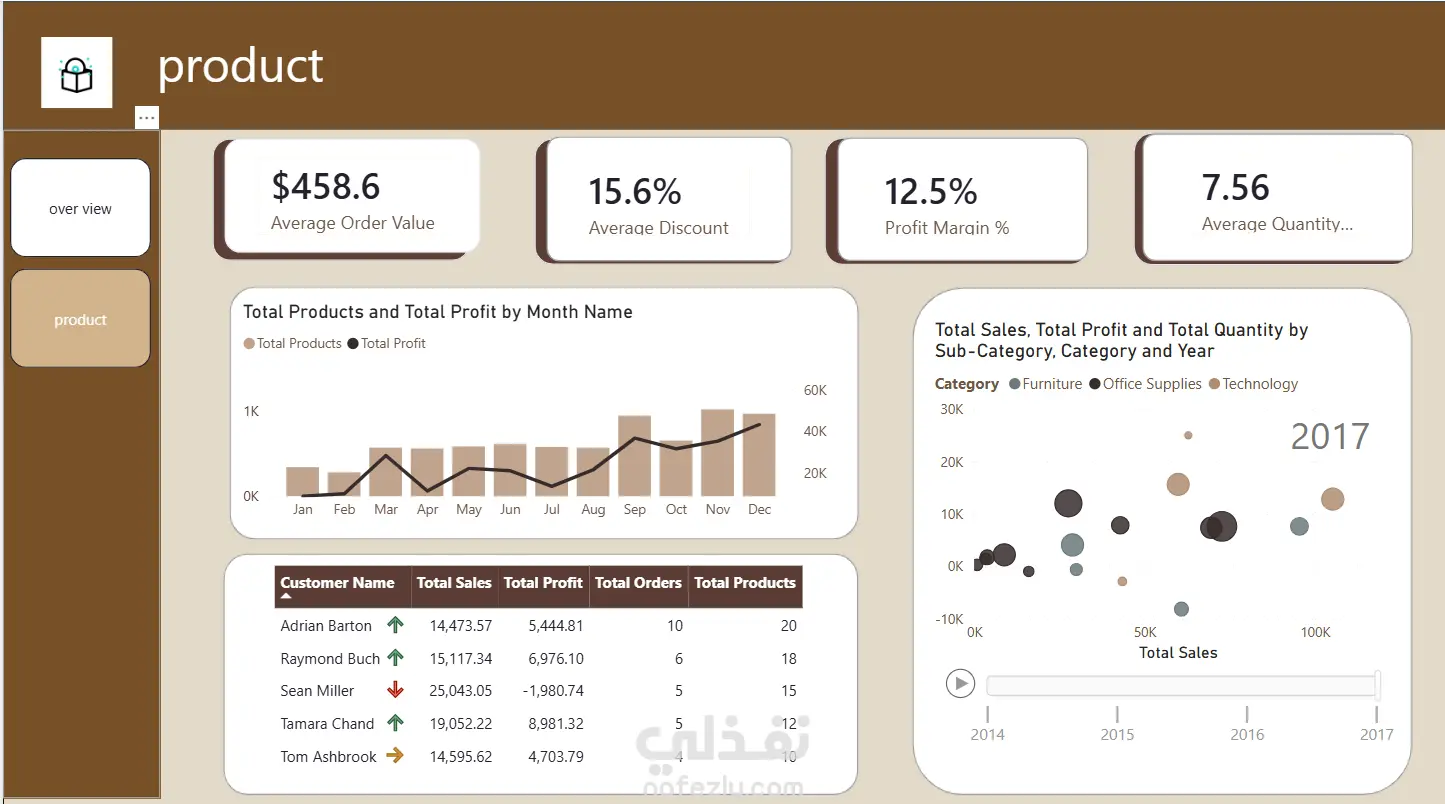The height and width of the screenshot is (804, 1445).
Task: Click red down arrow beside Sean Miller
Action: click(x=395, y=690)
